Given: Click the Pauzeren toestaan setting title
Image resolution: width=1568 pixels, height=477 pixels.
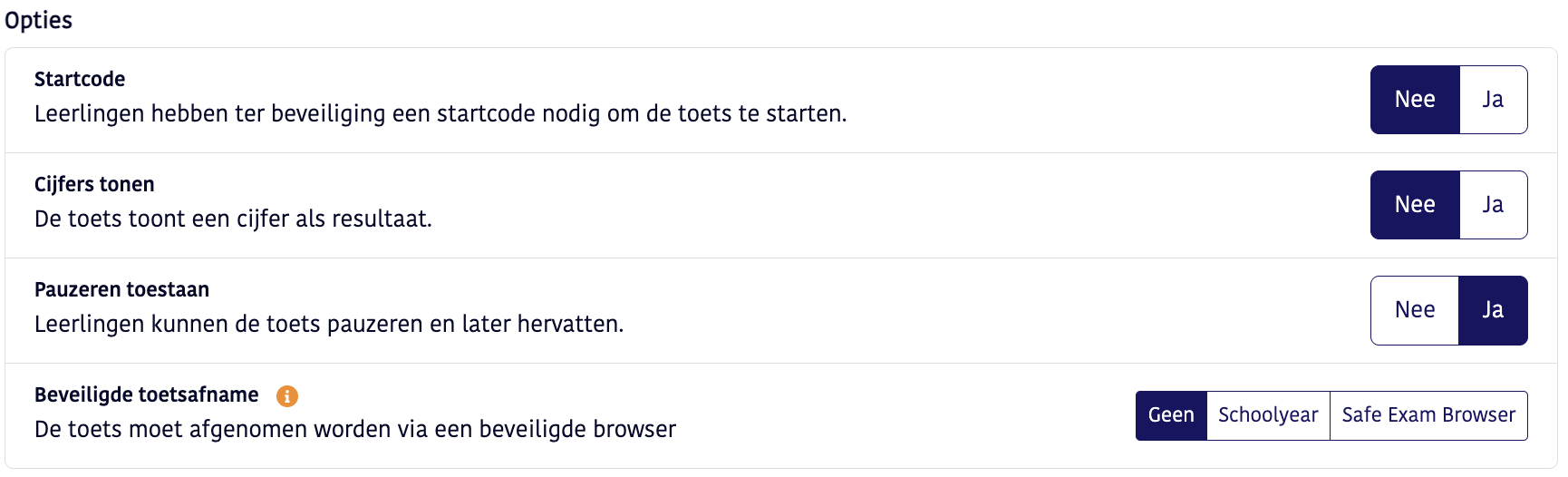Looking at the screenshot, I should point(121,289).
